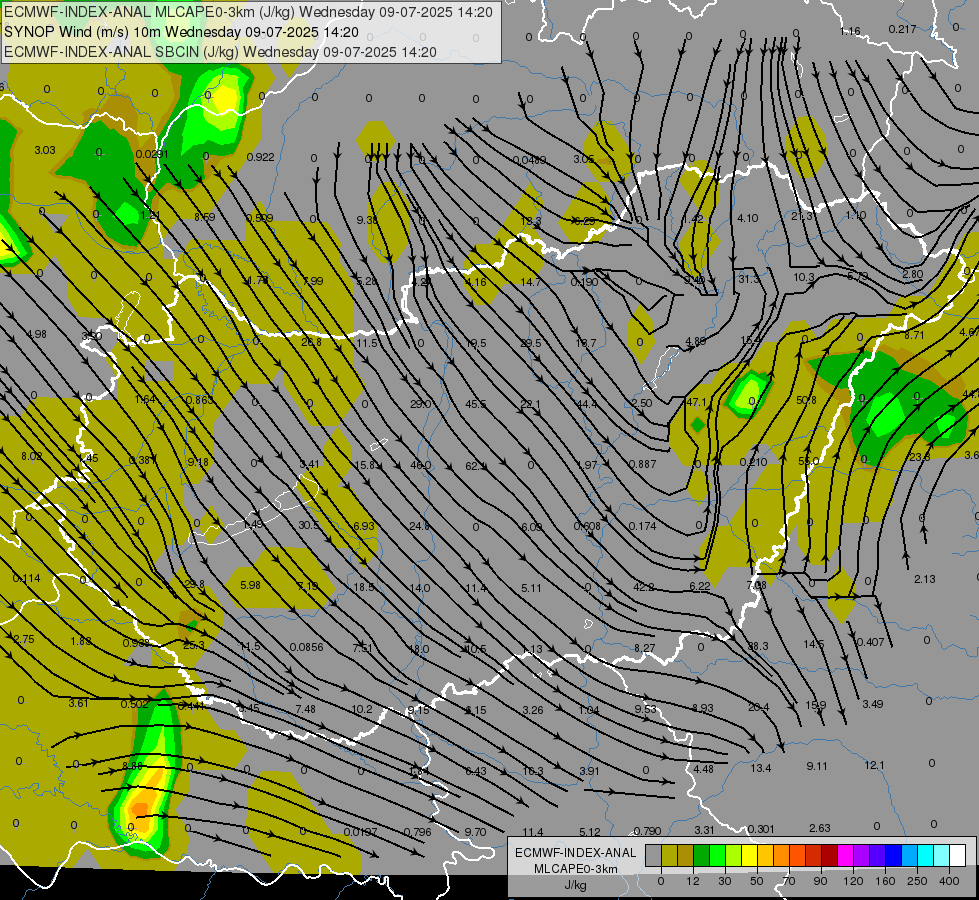Pick the dark green legend swatch
This screenshot has width=979, height=900.
tap(701, 855)
